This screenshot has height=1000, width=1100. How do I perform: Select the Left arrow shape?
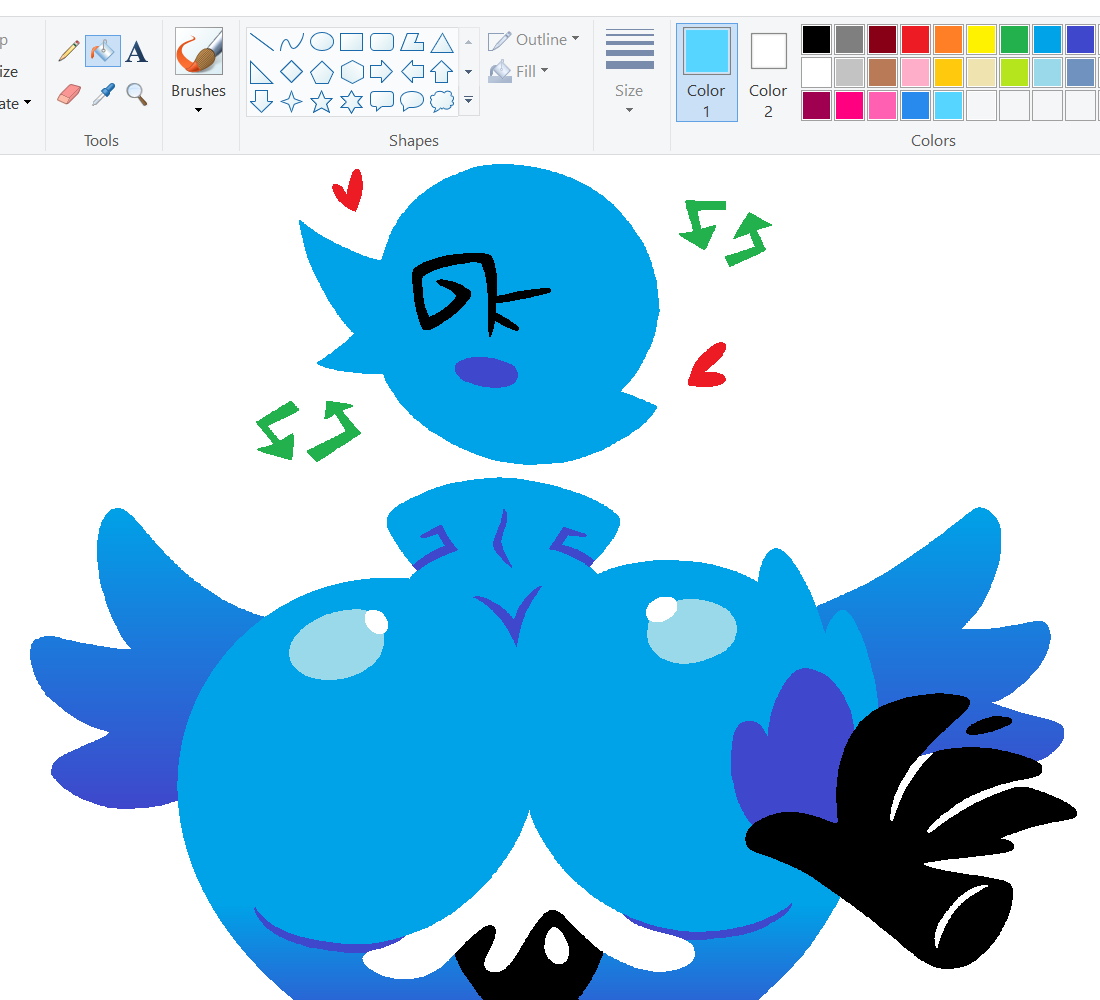pyautogui.click(x=412, y=72)
